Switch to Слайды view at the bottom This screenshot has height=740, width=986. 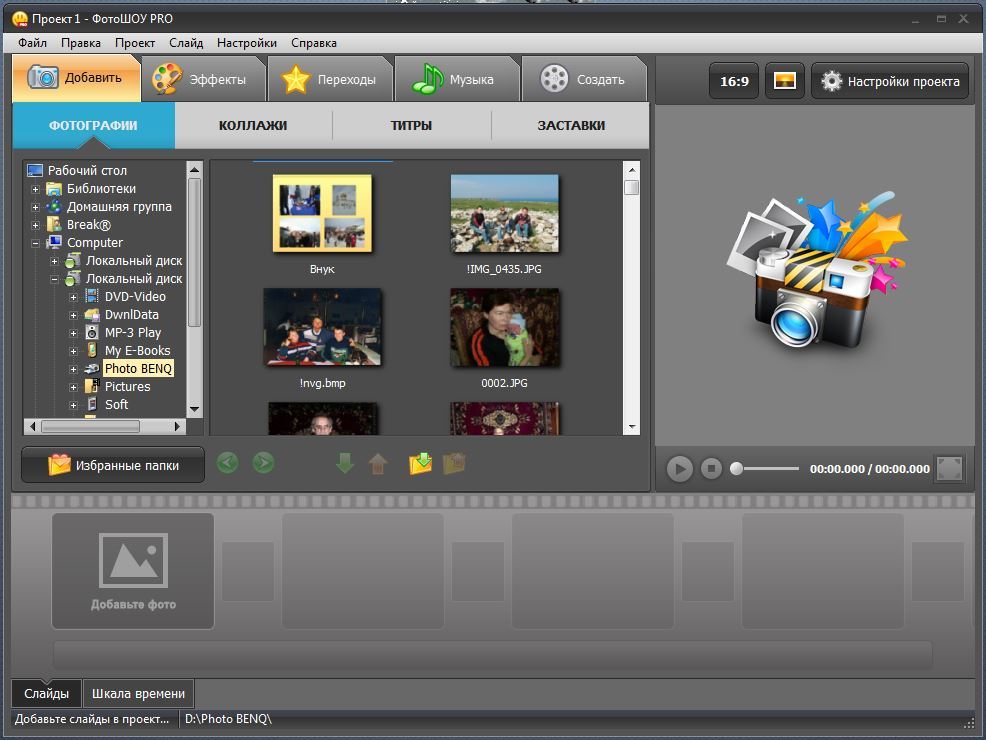click(47, 693)
